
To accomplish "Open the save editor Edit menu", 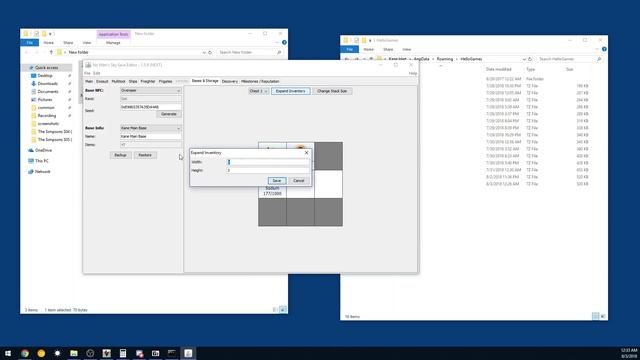I will click(x=96, y=73).
